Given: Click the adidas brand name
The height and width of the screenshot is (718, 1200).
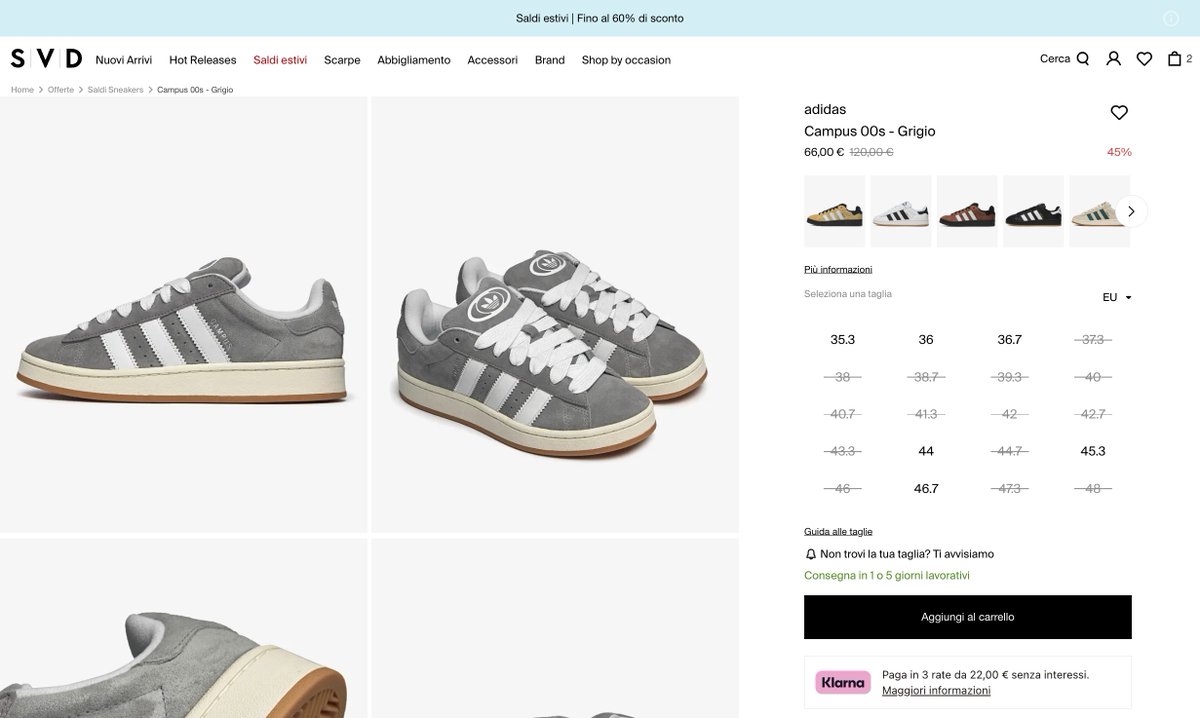Looking at the screenshot, I should click(825, 109).
